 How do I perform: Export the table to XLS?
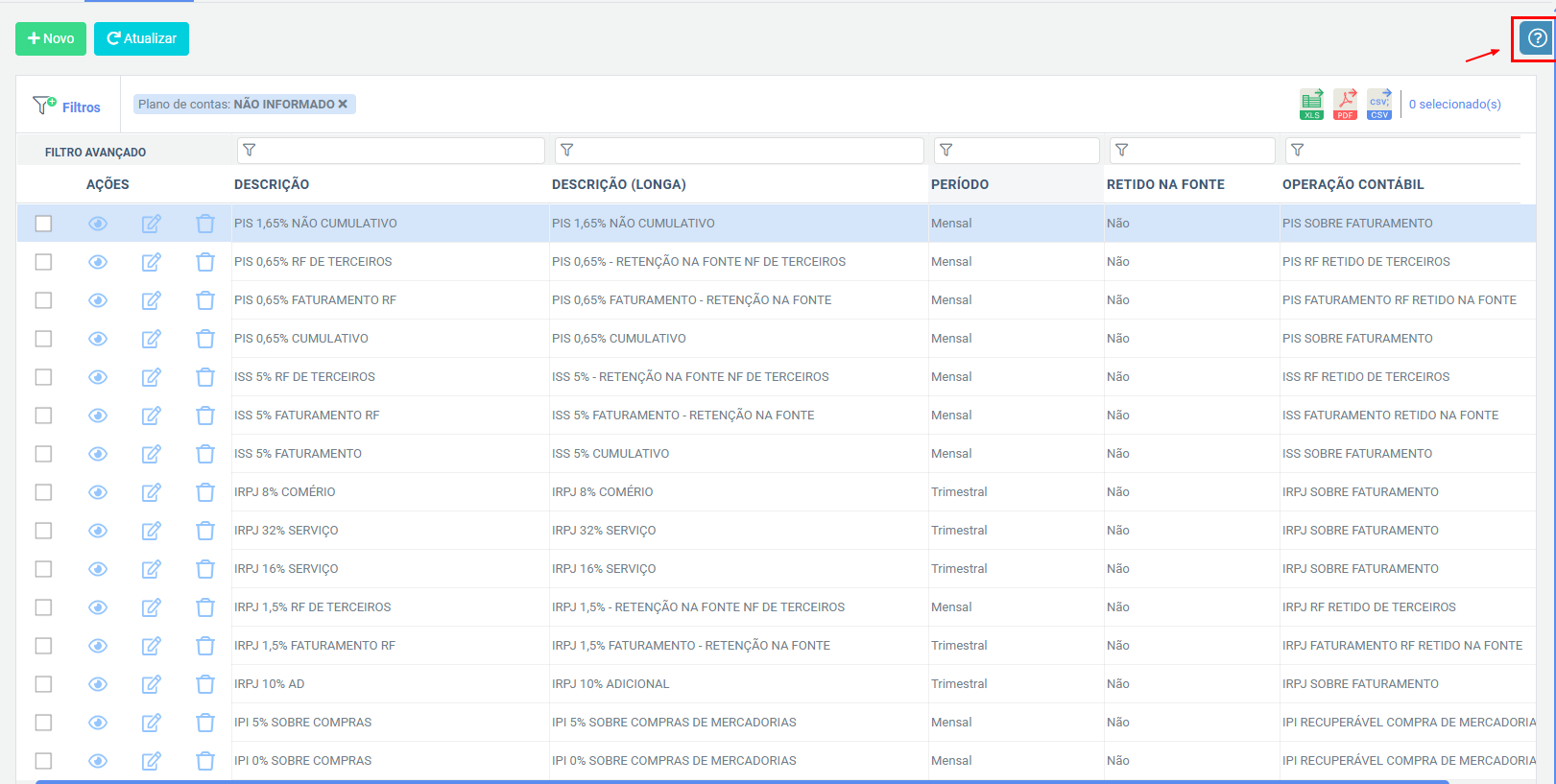tap(1311, 104)
